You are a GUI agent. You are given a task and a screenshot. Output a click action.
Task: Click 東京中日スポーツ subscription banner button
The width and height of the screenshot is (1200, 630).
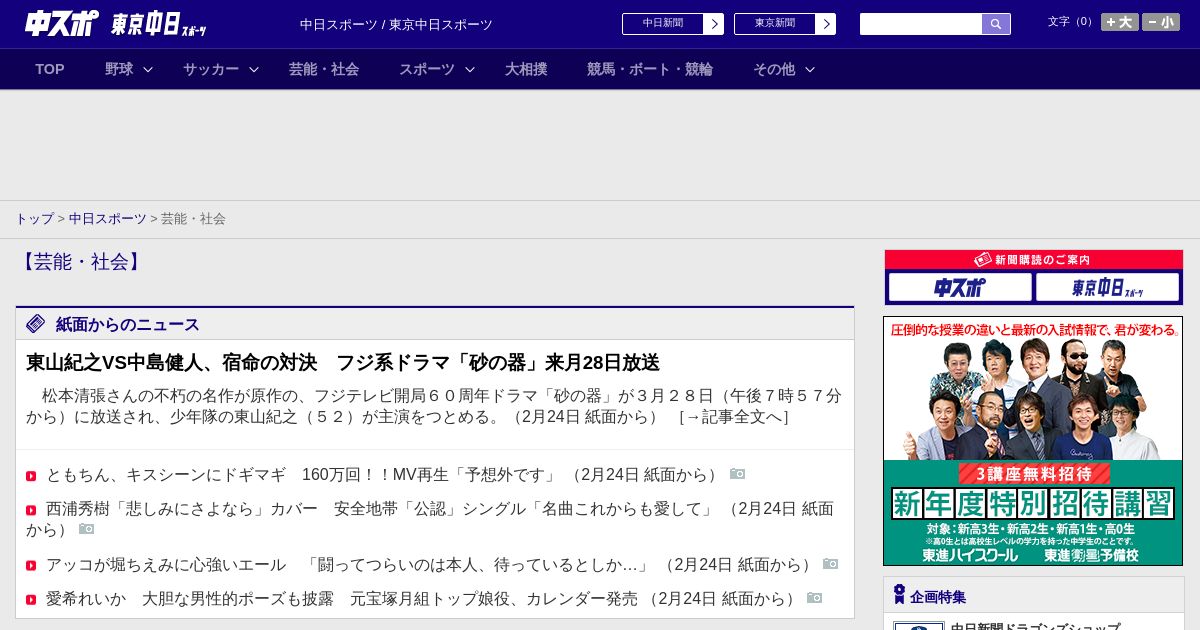tap(1107, 287)
